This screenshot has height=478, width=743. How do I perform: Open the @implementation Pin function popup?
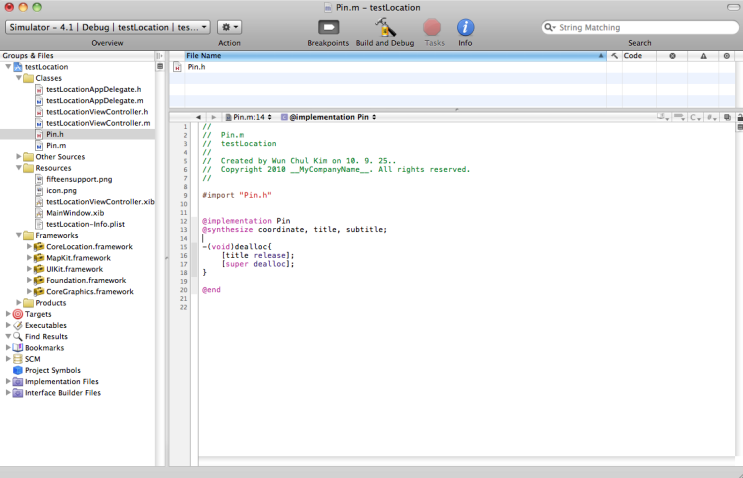pyautogui.click(x=328, y=117)
